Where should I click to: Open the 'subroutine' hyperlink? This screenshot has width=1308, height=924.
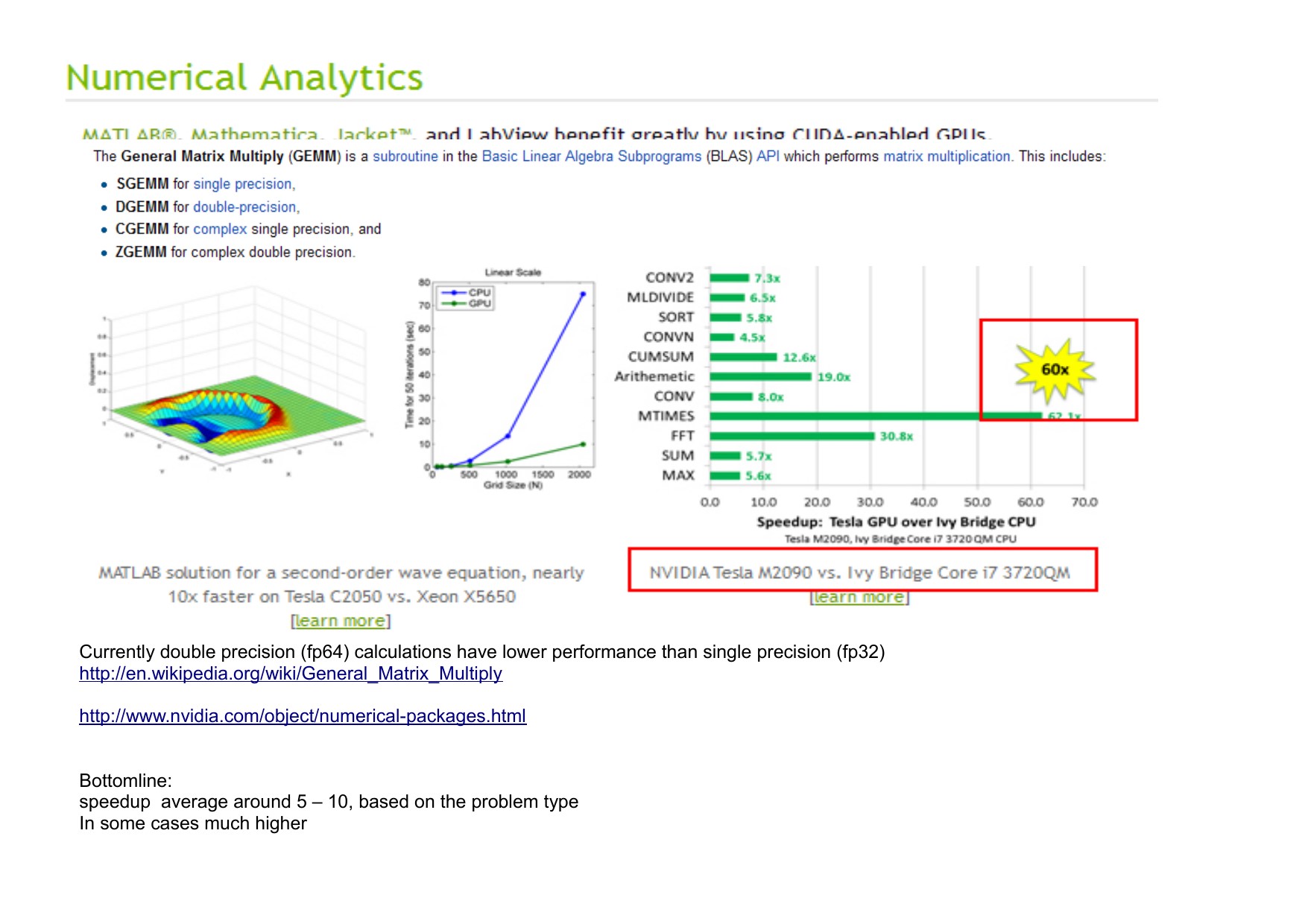[x=405, y=156]
